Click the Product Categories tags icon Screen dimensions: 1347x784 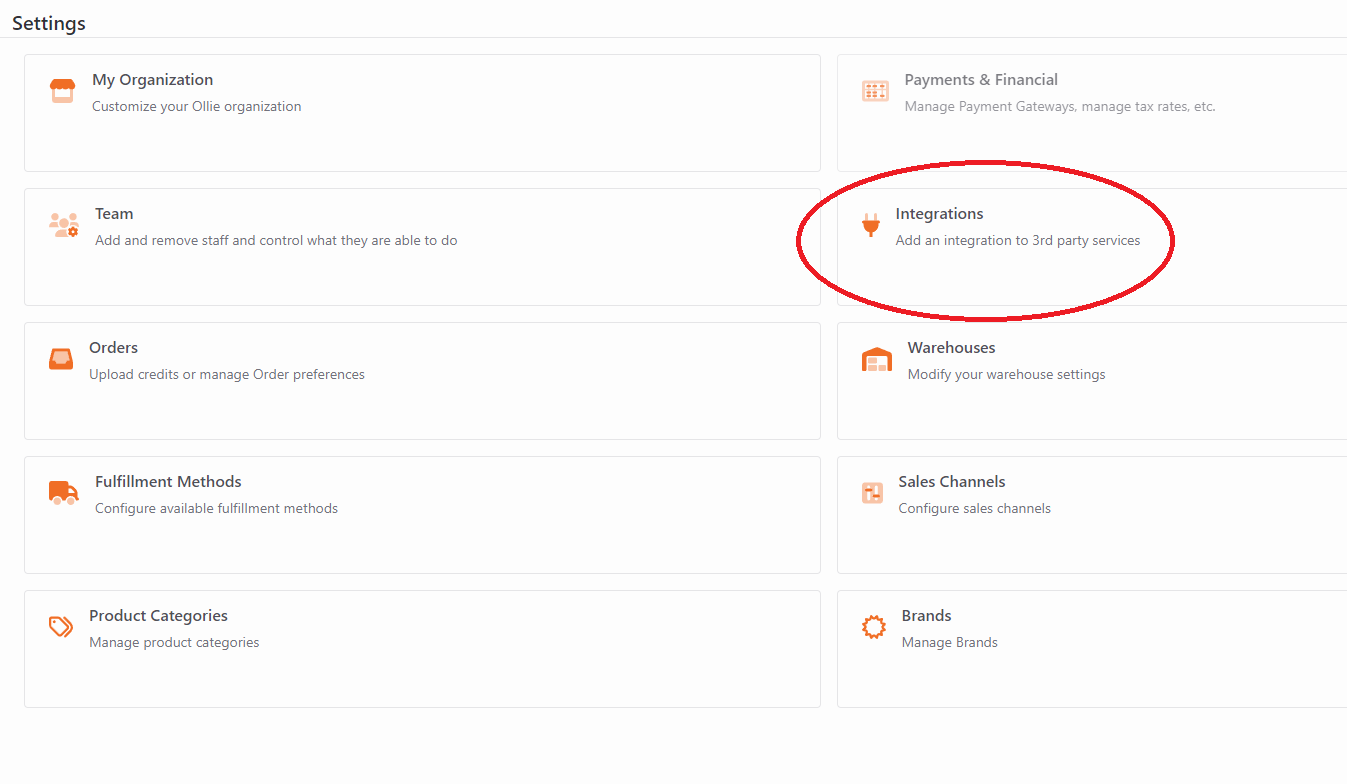61,627
